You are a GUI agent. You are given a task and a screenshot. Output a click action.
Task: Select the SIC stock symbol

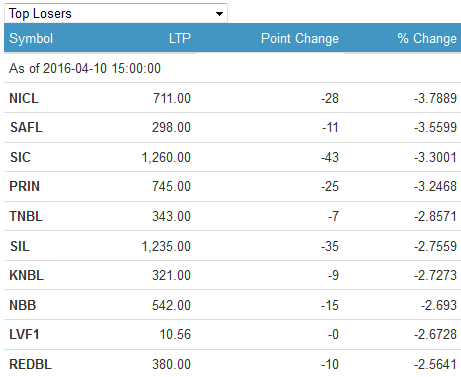pyautogui.click(x=20, y=157)
